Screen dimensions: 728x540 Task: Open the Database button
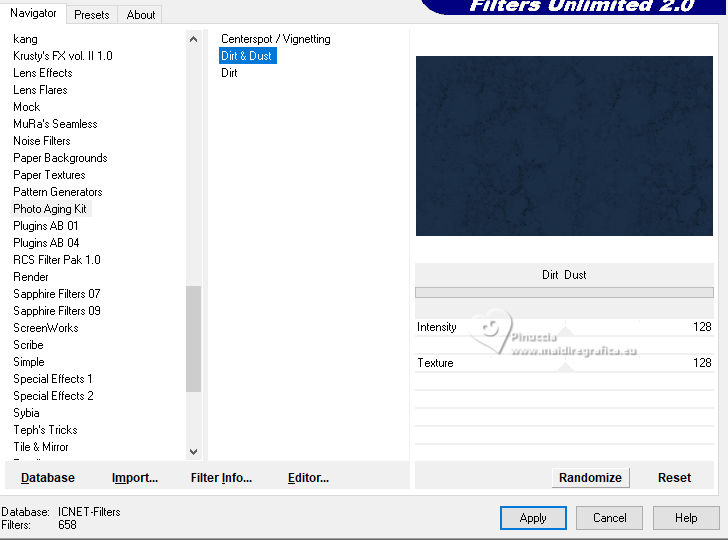48,478
